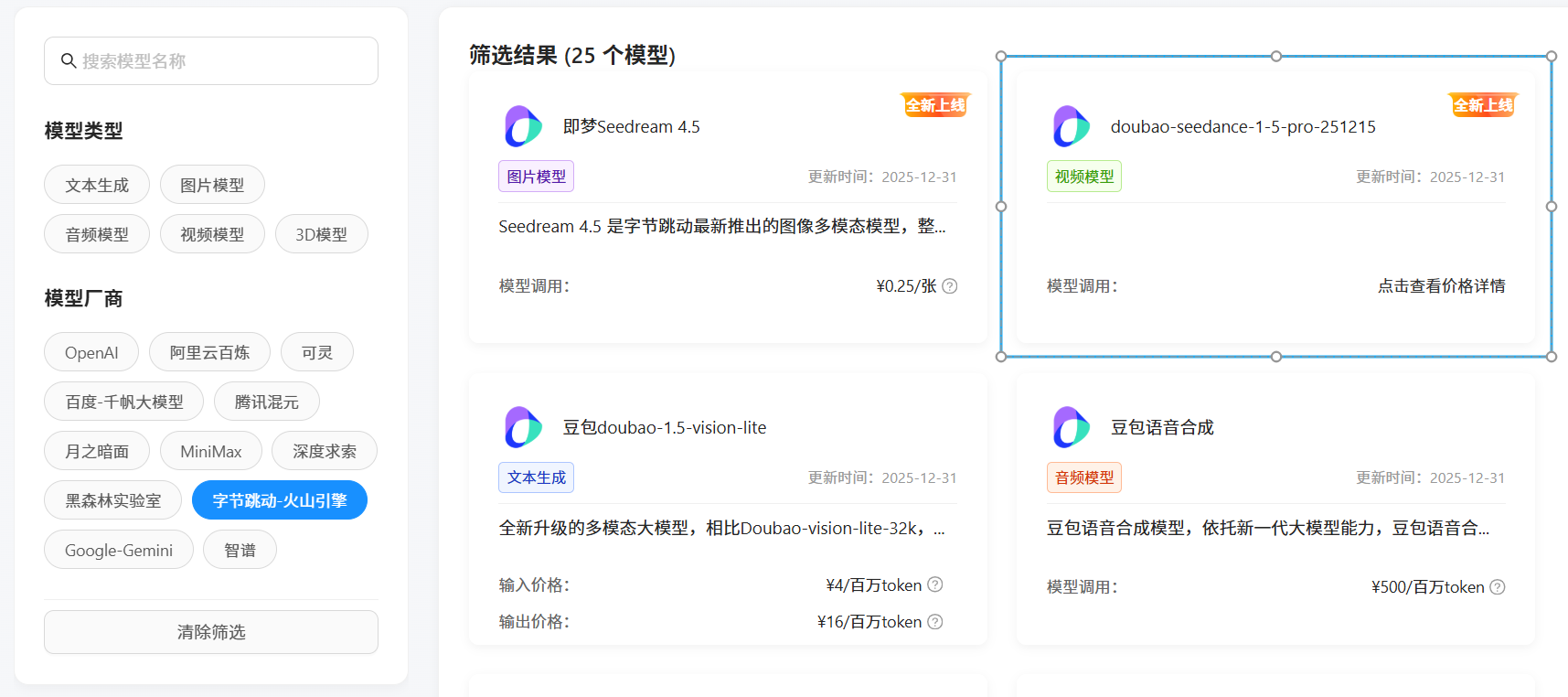Image resolution: width=1568 pixels, height=697 pixels.
Task: Click the magnifier icon in search box
Action: pyautogui.click(x=68, y=61)
